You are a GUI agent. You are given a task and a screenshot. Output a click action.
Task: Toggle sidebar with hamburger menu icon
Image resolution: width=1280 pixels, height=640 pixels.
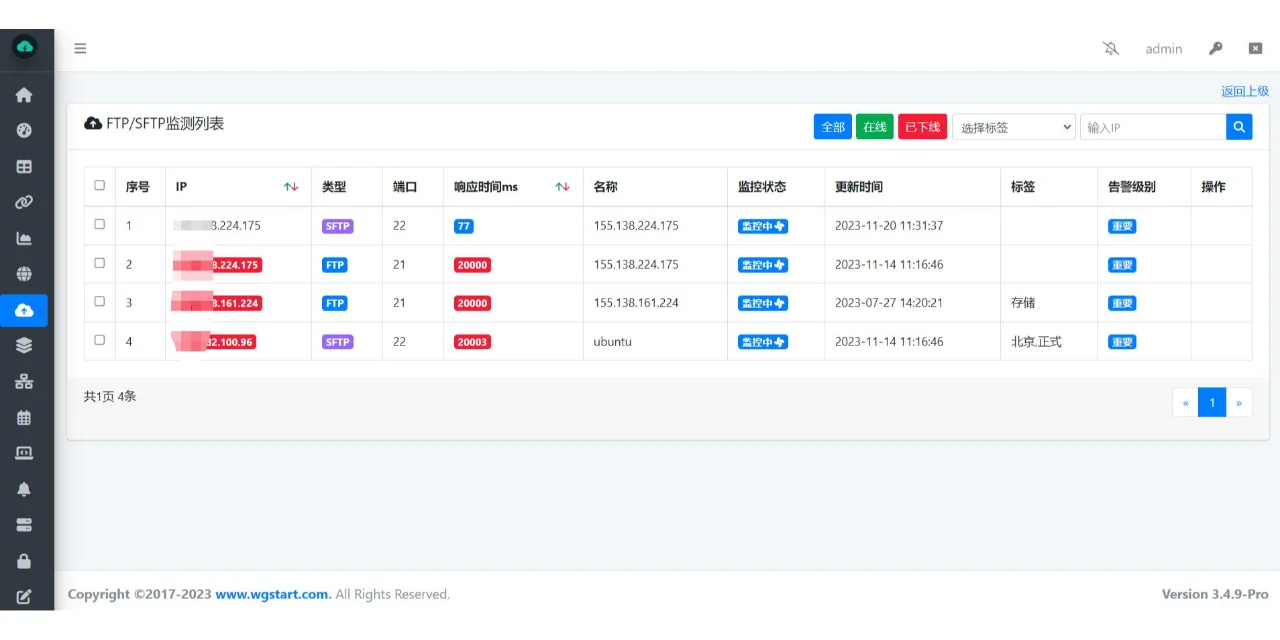tap(80, 48)
